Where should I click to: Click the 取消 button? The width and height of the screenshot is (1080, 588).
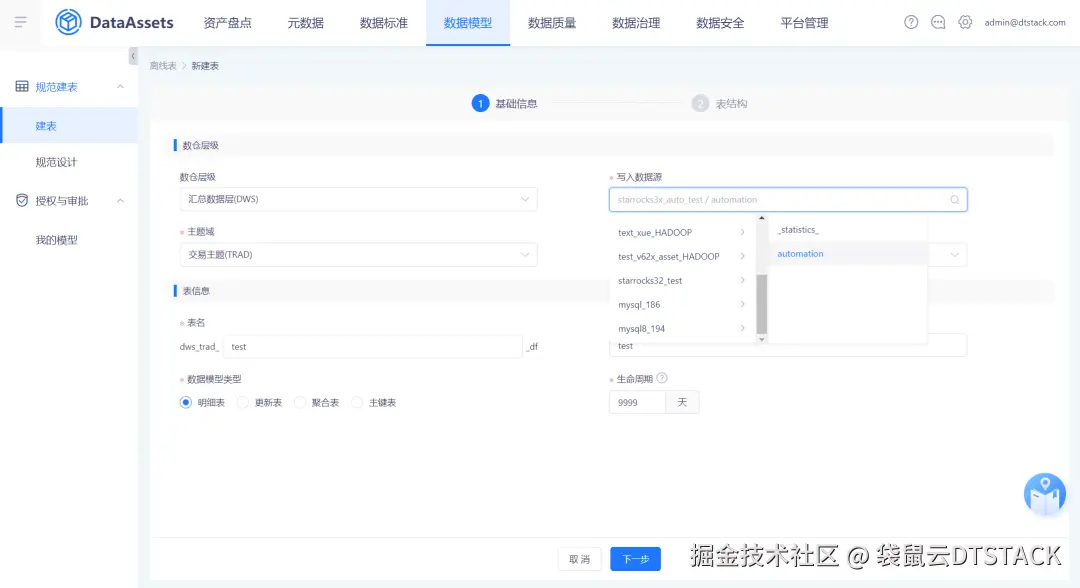579,559
